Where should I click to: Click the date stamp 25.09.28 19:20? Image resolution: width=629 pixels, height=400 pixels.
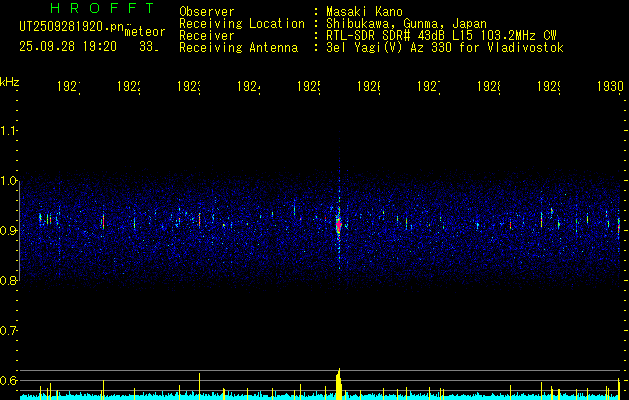(68, 47)
